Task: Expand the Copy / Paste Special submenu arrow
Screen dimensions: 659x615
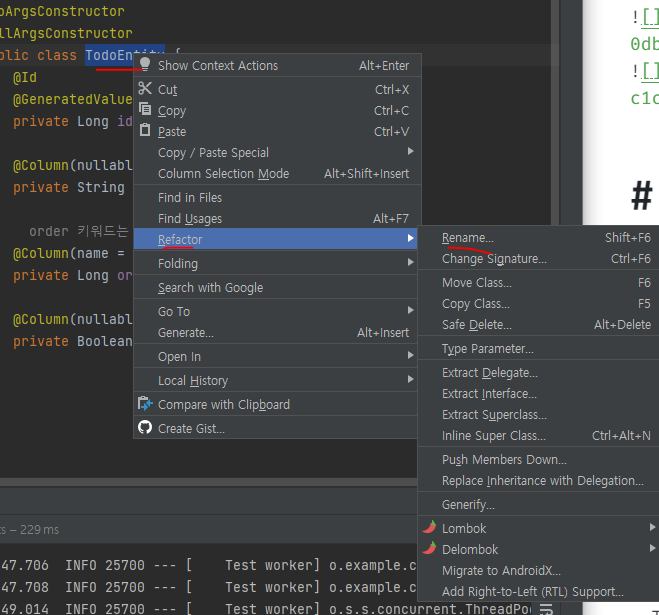Action: pyautogui.click(x=410, y=152)
